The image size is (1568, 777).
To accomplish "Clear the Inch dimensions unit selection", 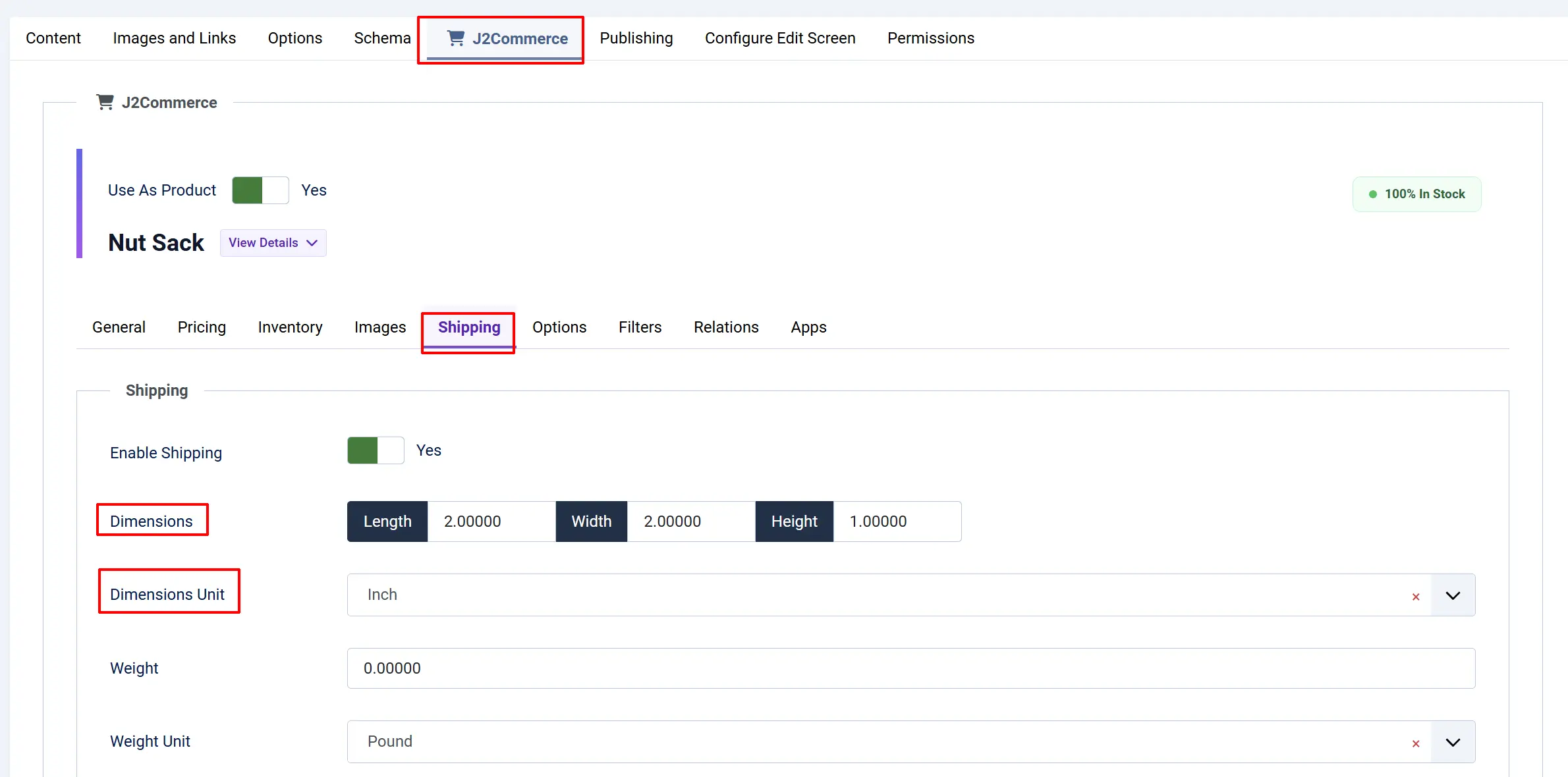I will pyautogui.click(x=1416, y=597).
